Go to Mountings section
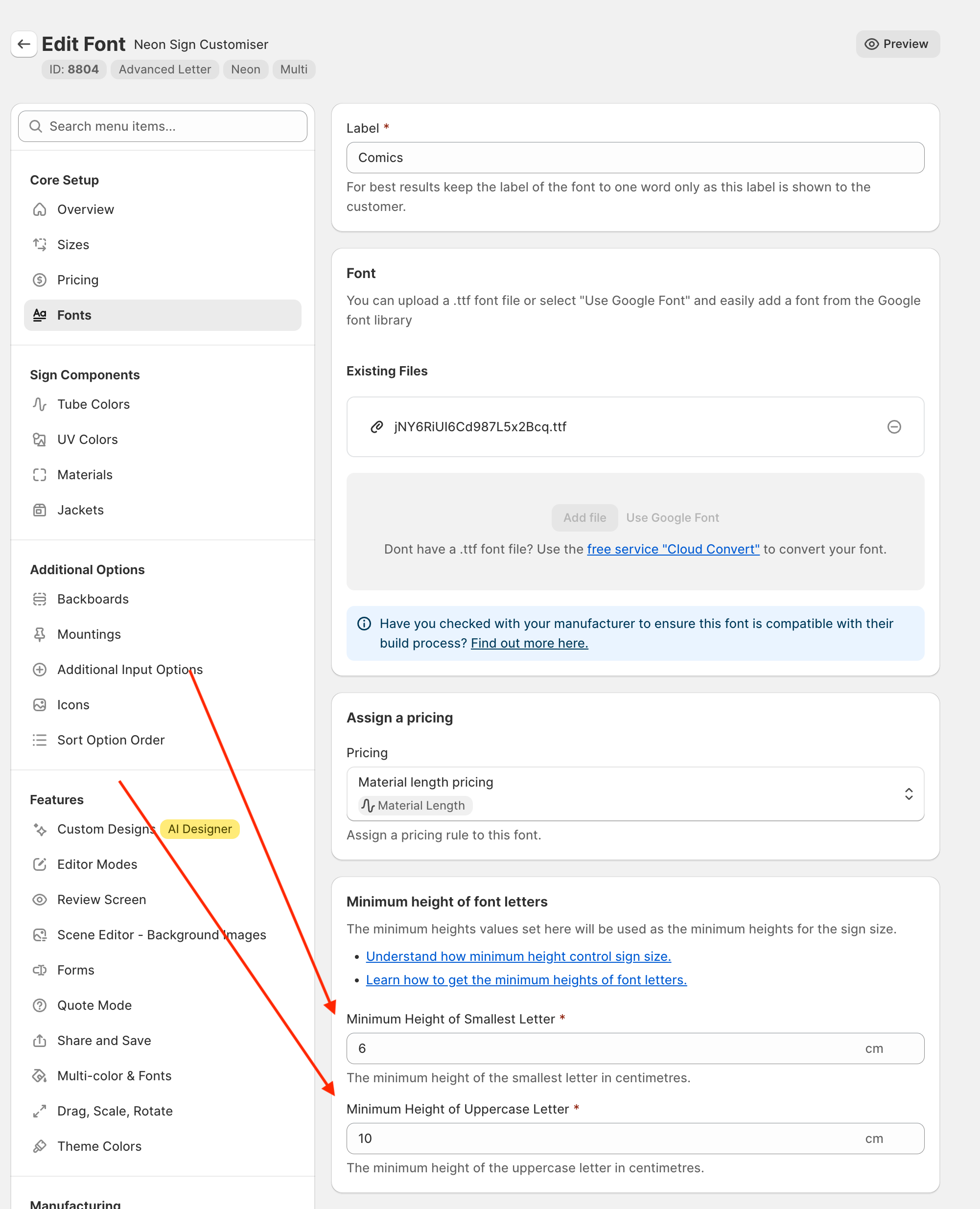This screenshot has height=1209, width=980. [x=89, y=634]
